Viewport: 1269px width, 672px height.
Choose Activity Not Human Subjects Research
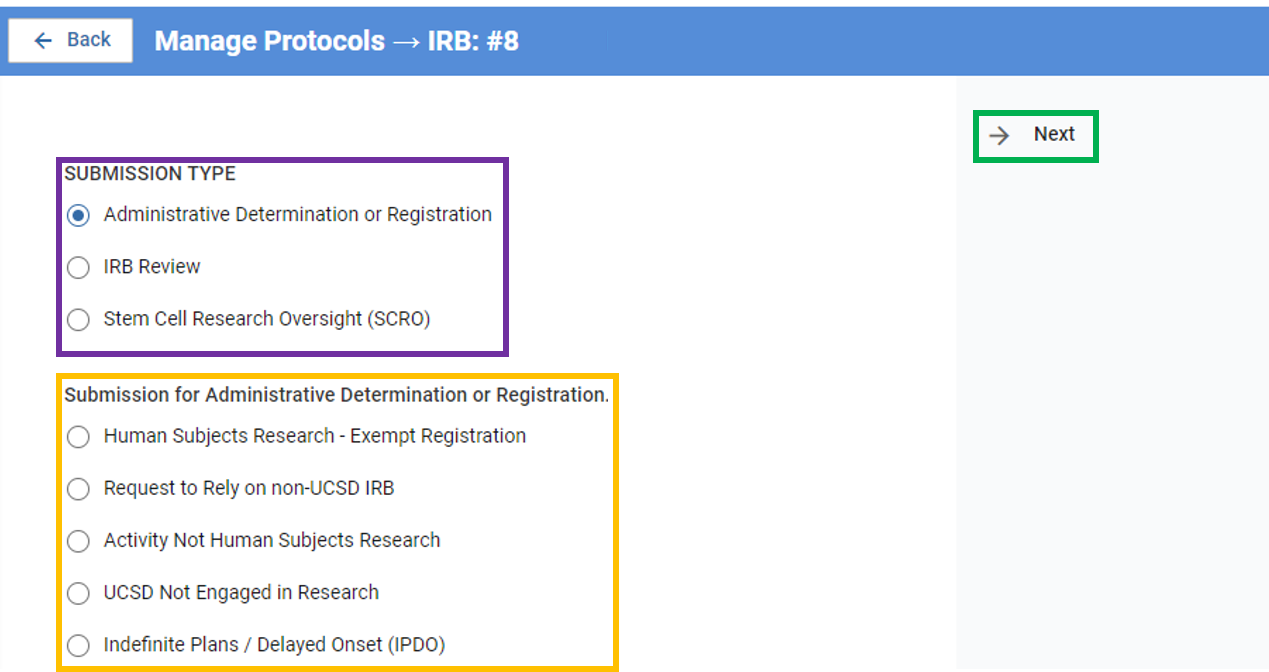point(78,541)
